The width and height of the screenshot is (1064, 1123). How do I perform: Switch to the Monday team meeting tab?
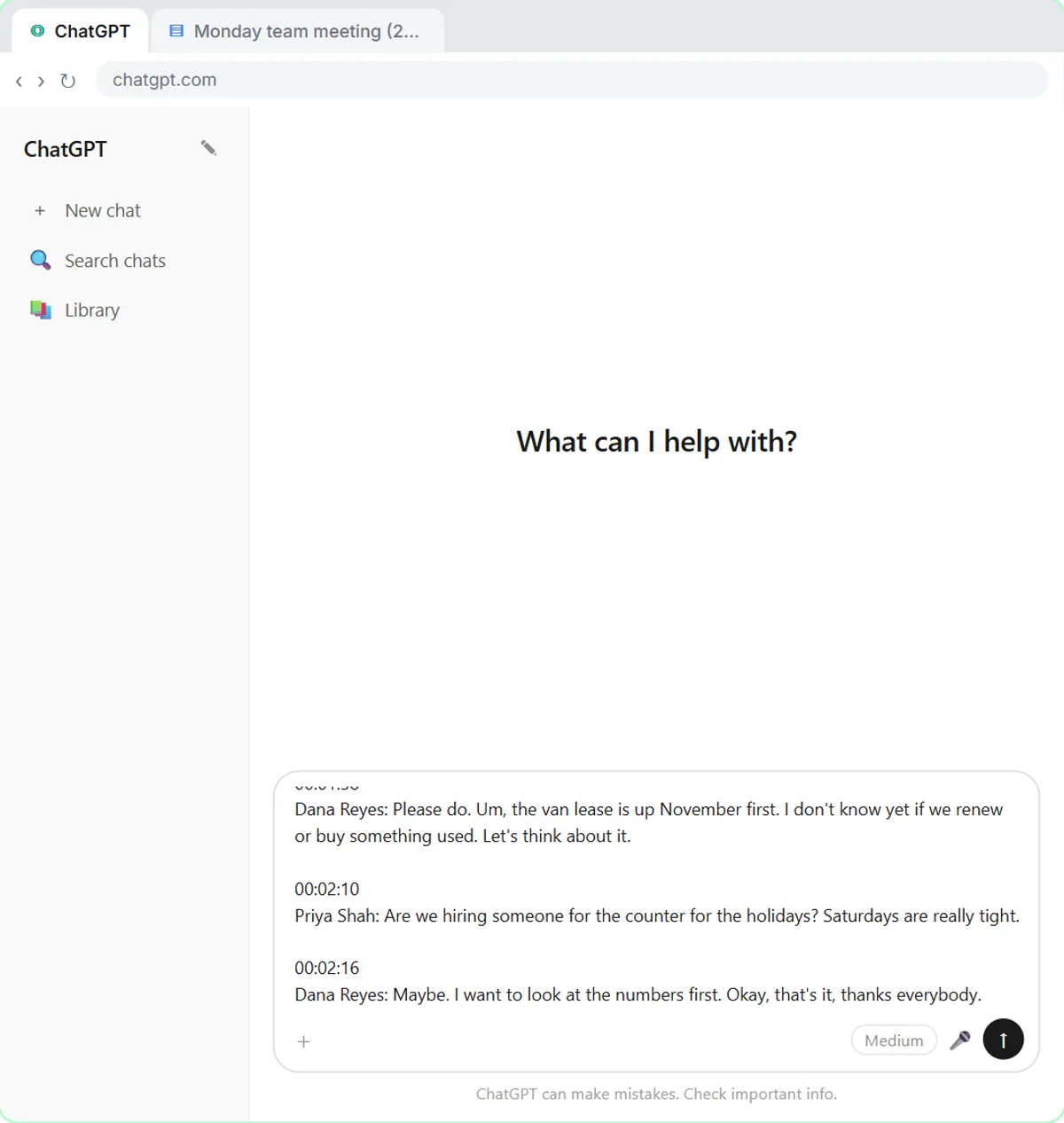point(297,31)
